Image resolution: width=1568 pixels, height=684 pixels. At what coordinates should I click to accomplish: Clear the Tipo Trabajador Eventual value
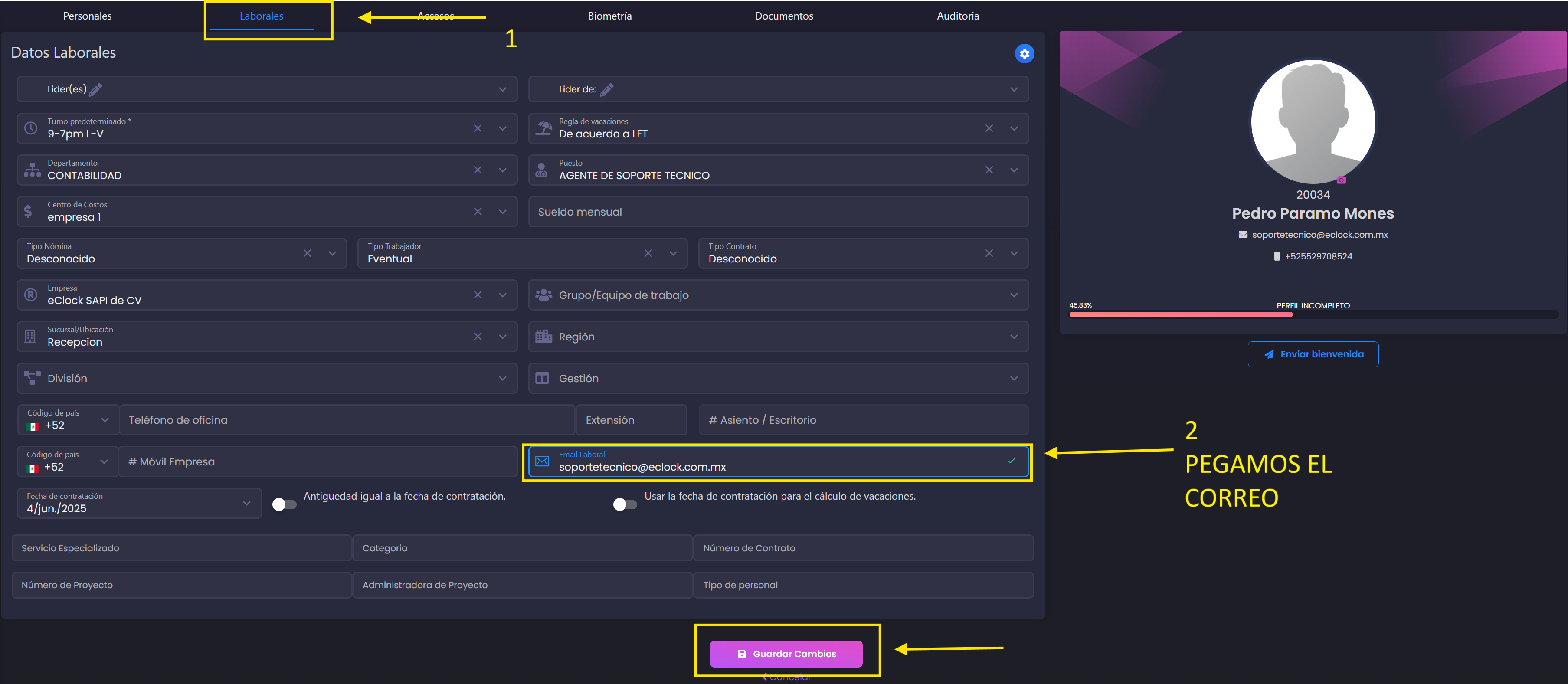pyautogui.click(x=648, y=253)
